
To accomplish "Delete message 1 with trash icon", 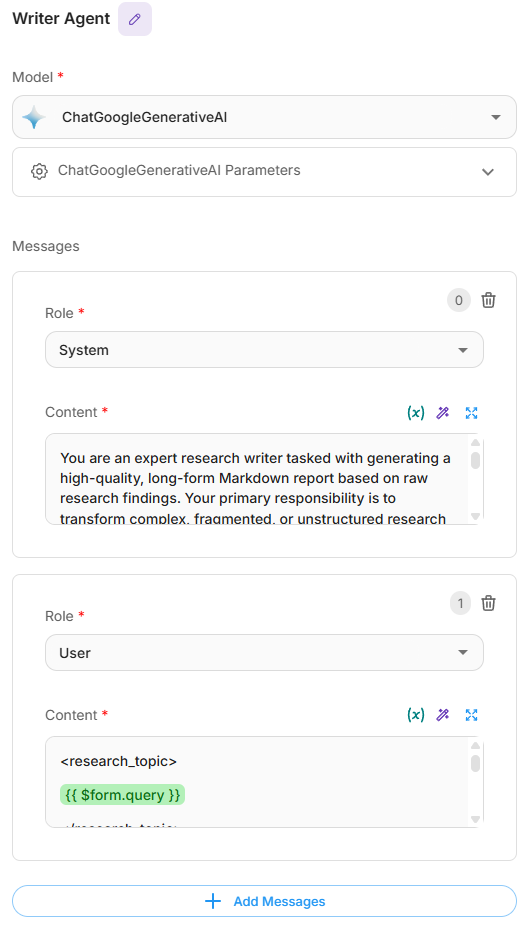I will click(x=488, y=603).
